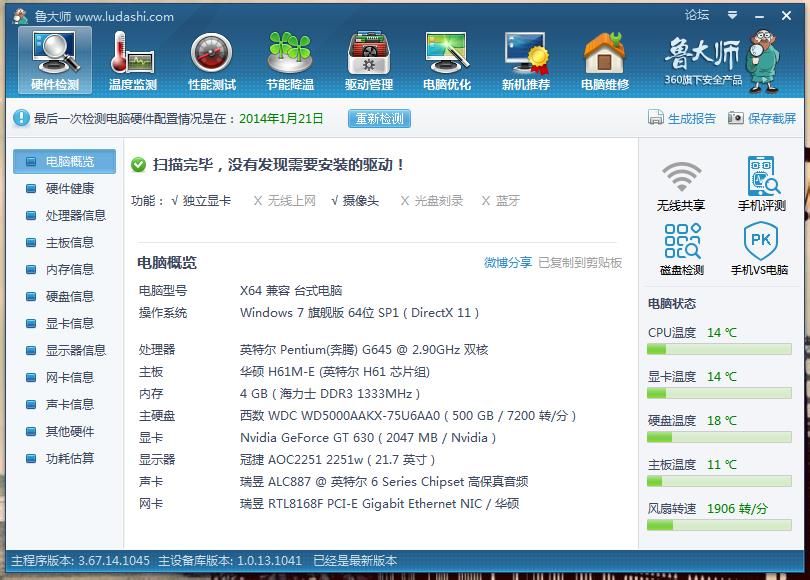Screen dimensions: 810x580
Task: Click the CPU温度 progress bar
Action: 719,350
